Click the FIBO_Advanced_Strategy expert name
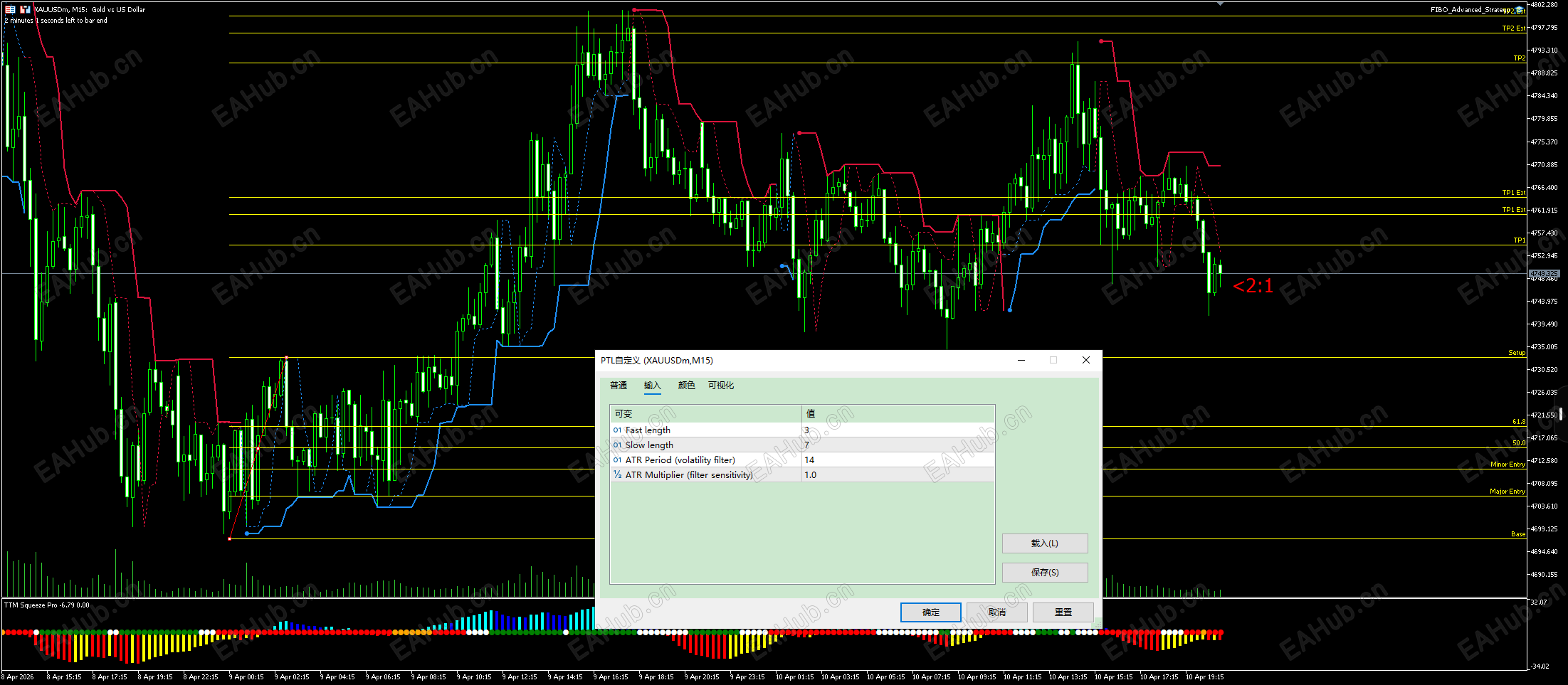 pyautogui.click(x=1471, y=10)
